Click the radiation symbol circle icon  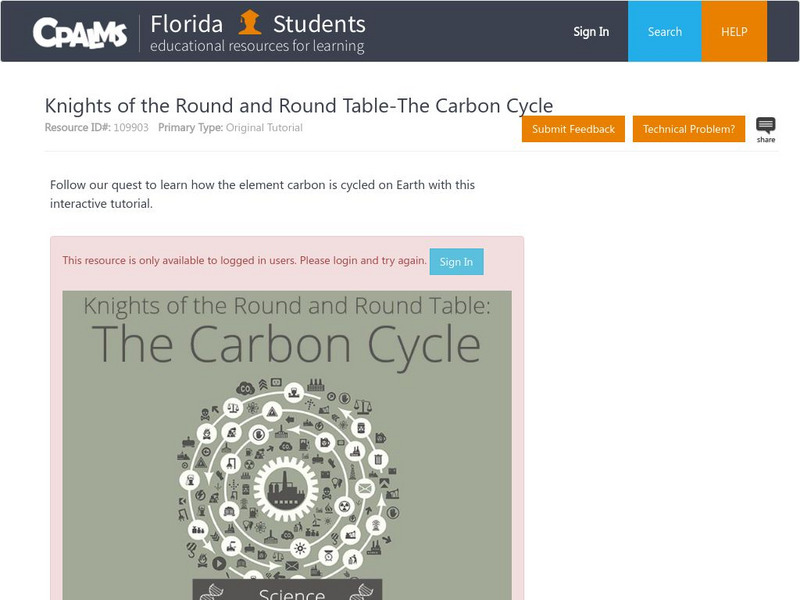pos(344,507)
